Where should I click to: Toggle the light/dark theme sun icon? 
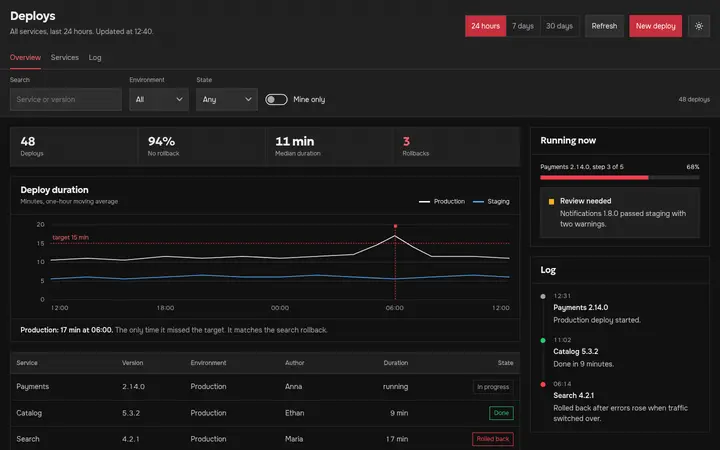click(698, 26)
